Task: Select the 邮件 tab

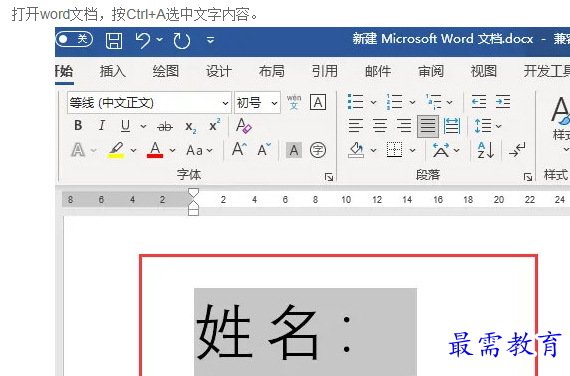Action: click(x=378, y=71)
